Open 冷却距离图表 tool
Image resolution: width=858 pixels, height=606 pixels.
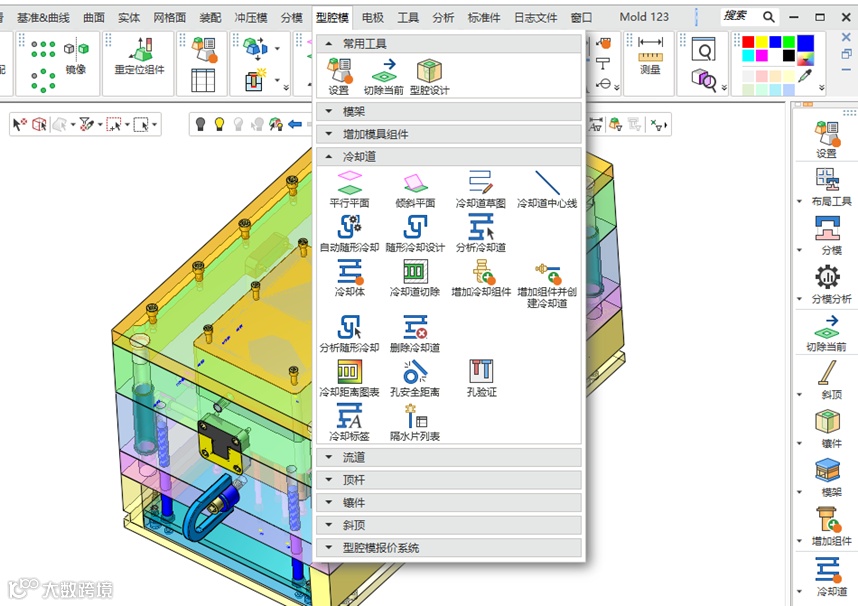point(349,377)
